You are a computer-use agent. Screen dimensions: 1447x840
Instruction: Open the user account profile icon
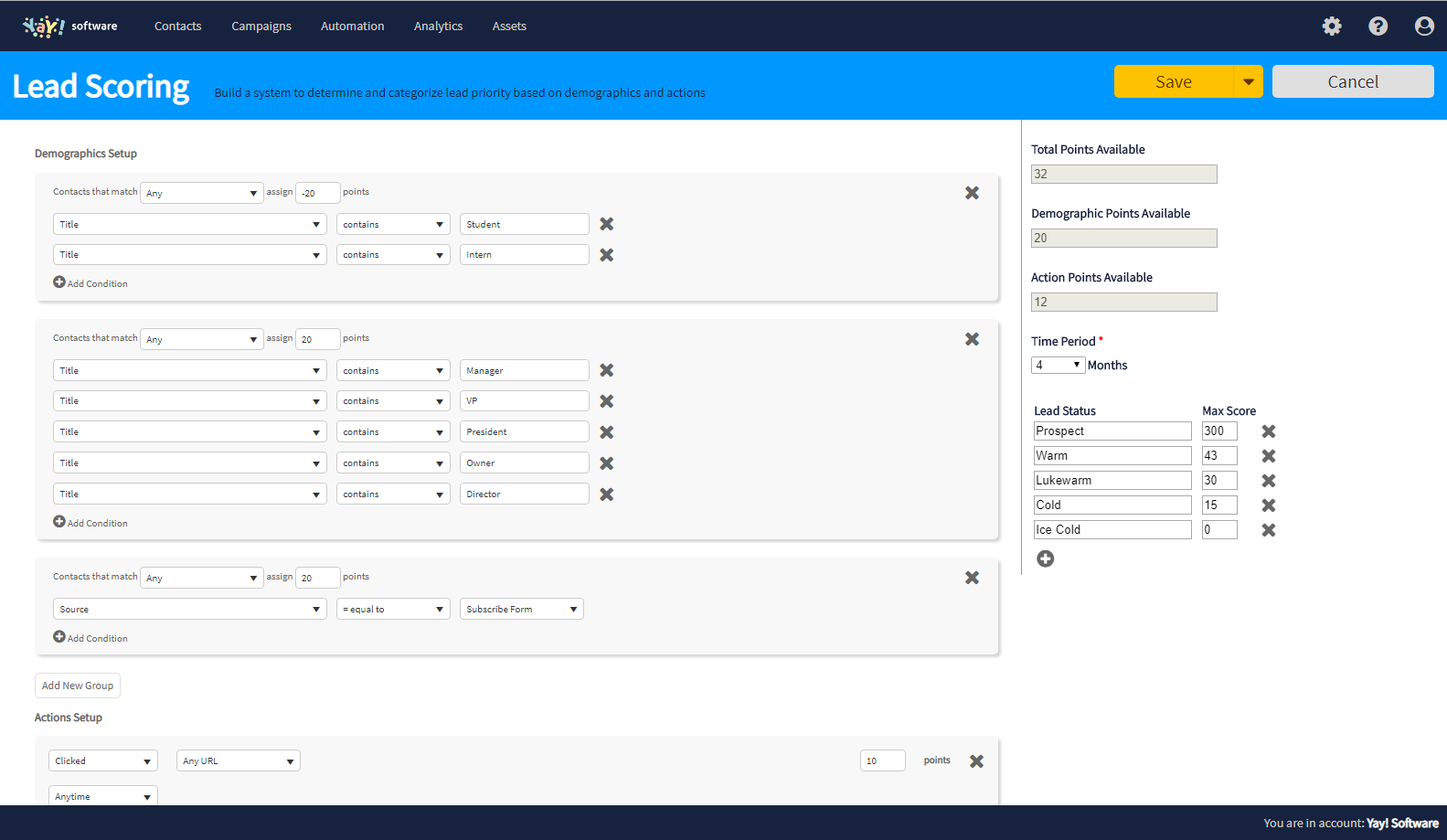pyautogui.click(x=1424, y=27)
